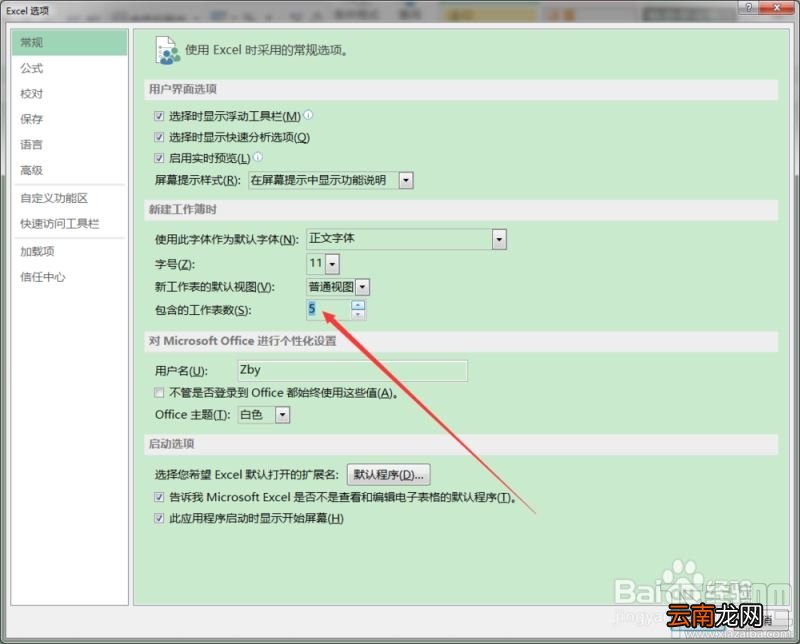The width and height of the screenshot is (800, 644).
Task: Toggle 此应用程序启动时显示开始屏幕 checkbox
Action: click(159, 518)
